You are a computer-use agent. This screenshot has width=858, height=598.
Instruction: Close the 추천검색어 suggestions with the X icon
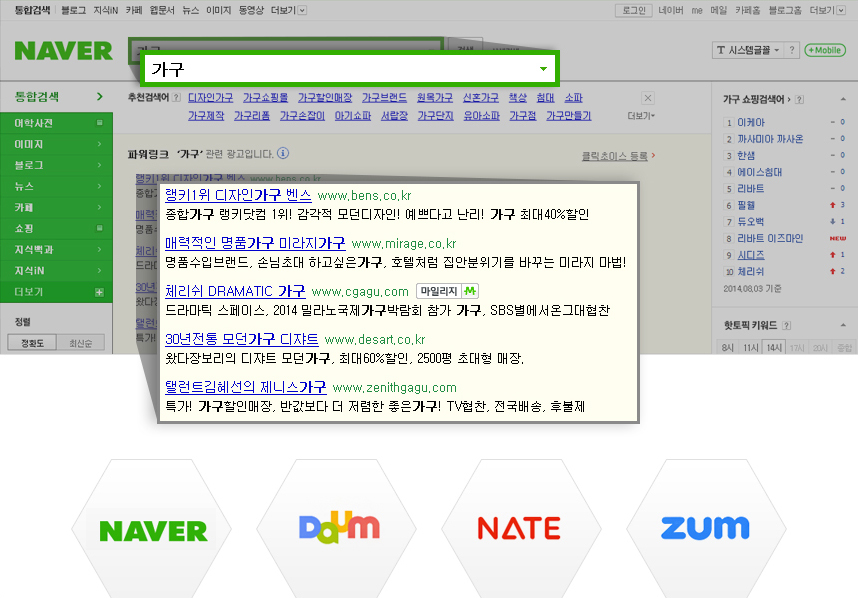point(648,98)
